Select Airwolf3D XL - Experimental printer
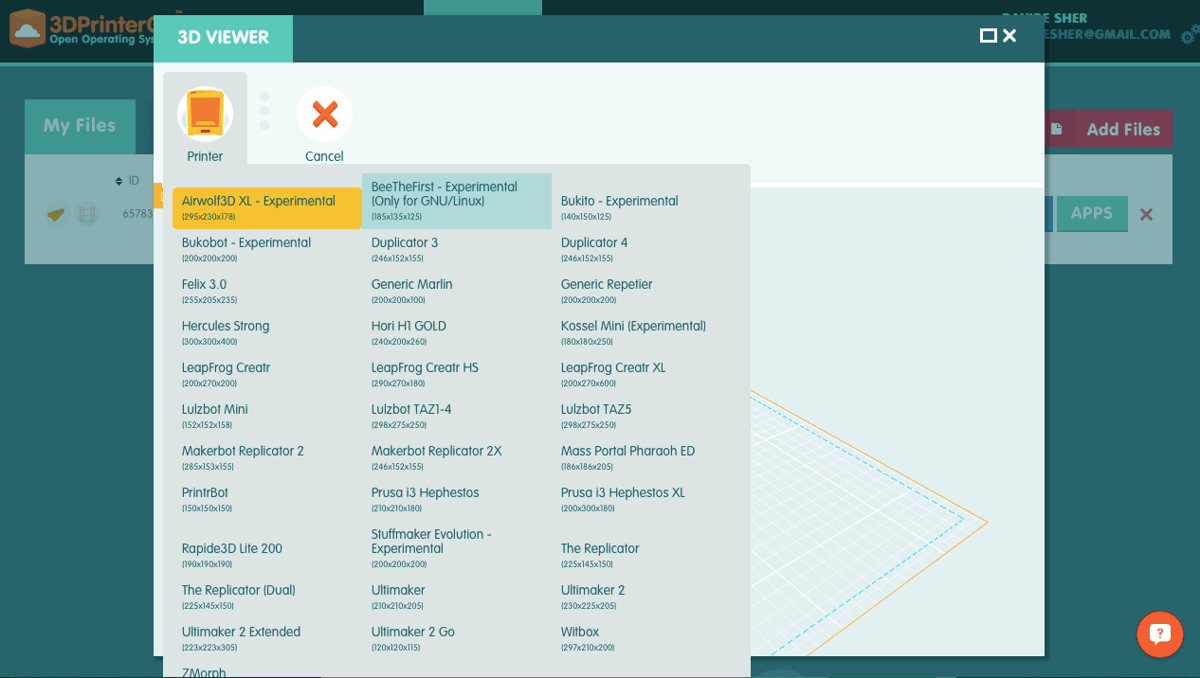Image resolution: width=1200 pixels, height=678 pixels. tap(267, 207)
